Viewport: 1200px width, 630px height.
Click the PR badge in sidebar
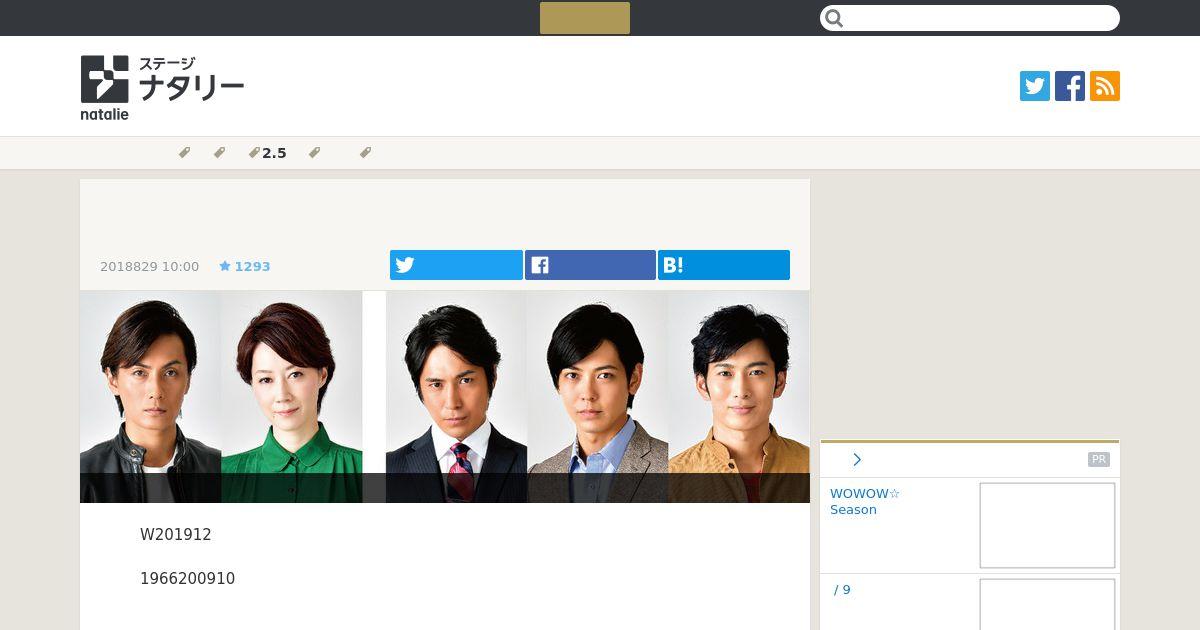coord(1099,460)
